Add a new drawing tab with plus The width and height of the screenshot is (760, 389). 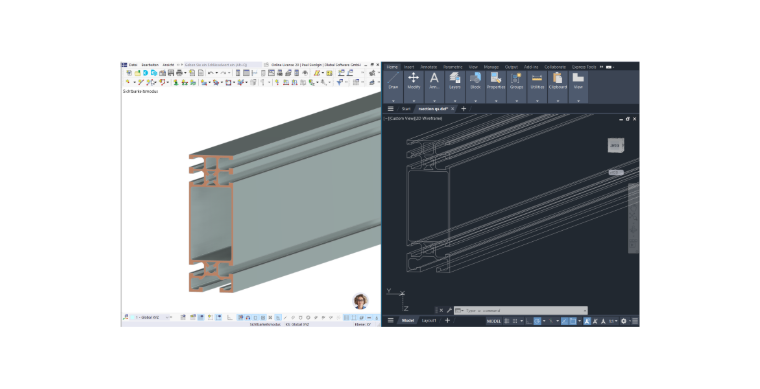click(463, 109)
